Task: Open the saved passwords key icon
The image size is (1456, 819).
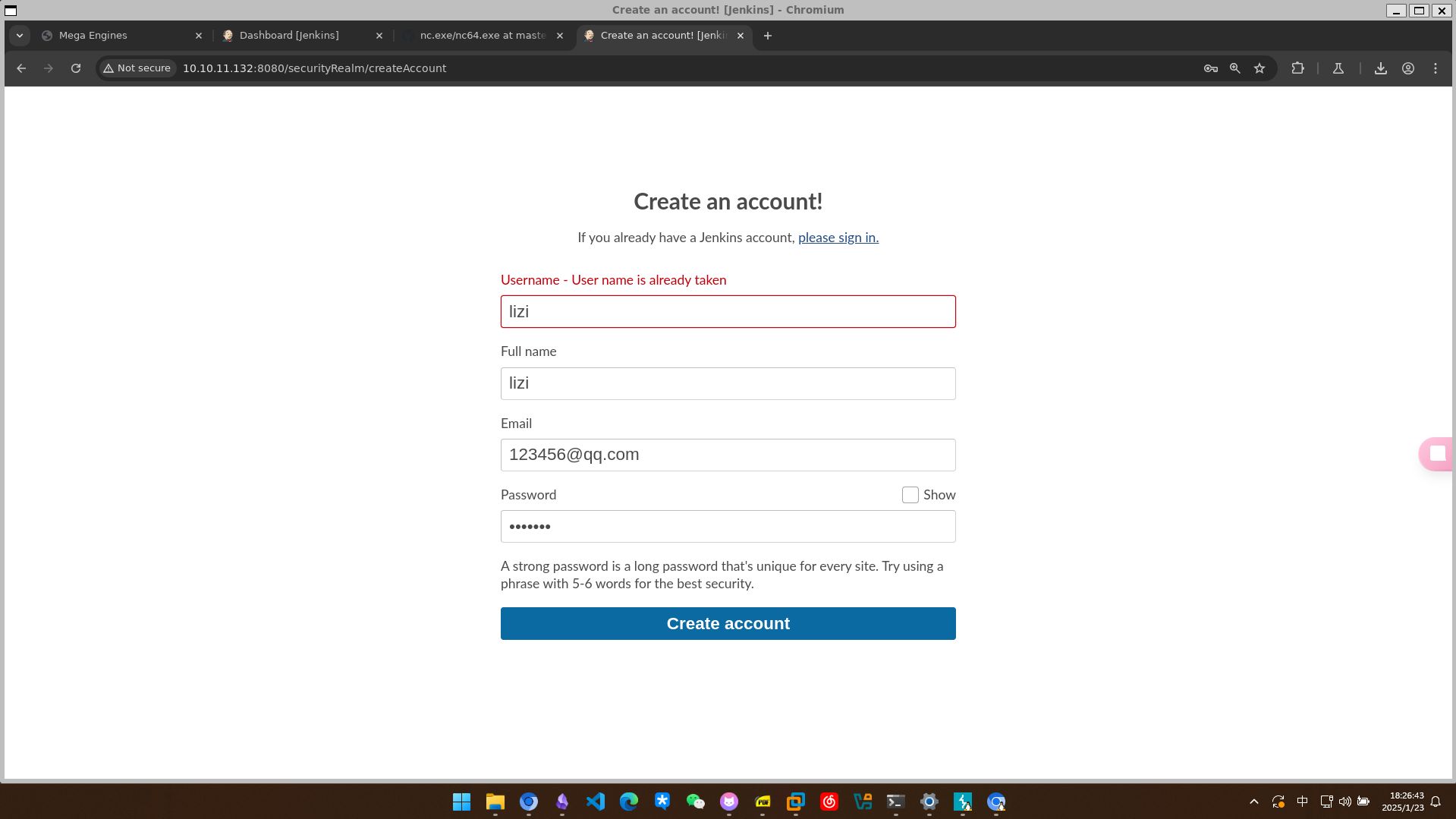Action: pos(1211,68)
